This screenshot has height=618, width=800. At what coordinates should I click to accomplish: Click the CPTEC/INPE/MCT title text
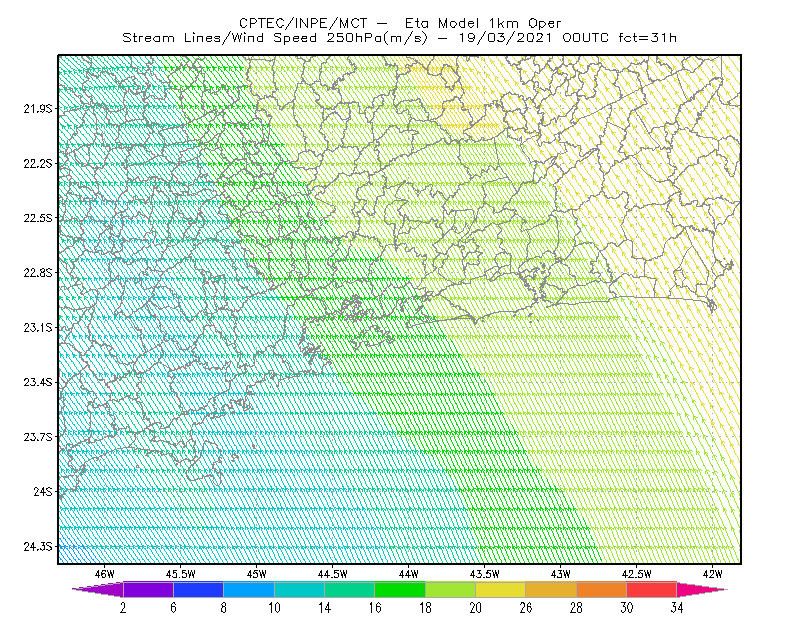click(x=303, y=23)
